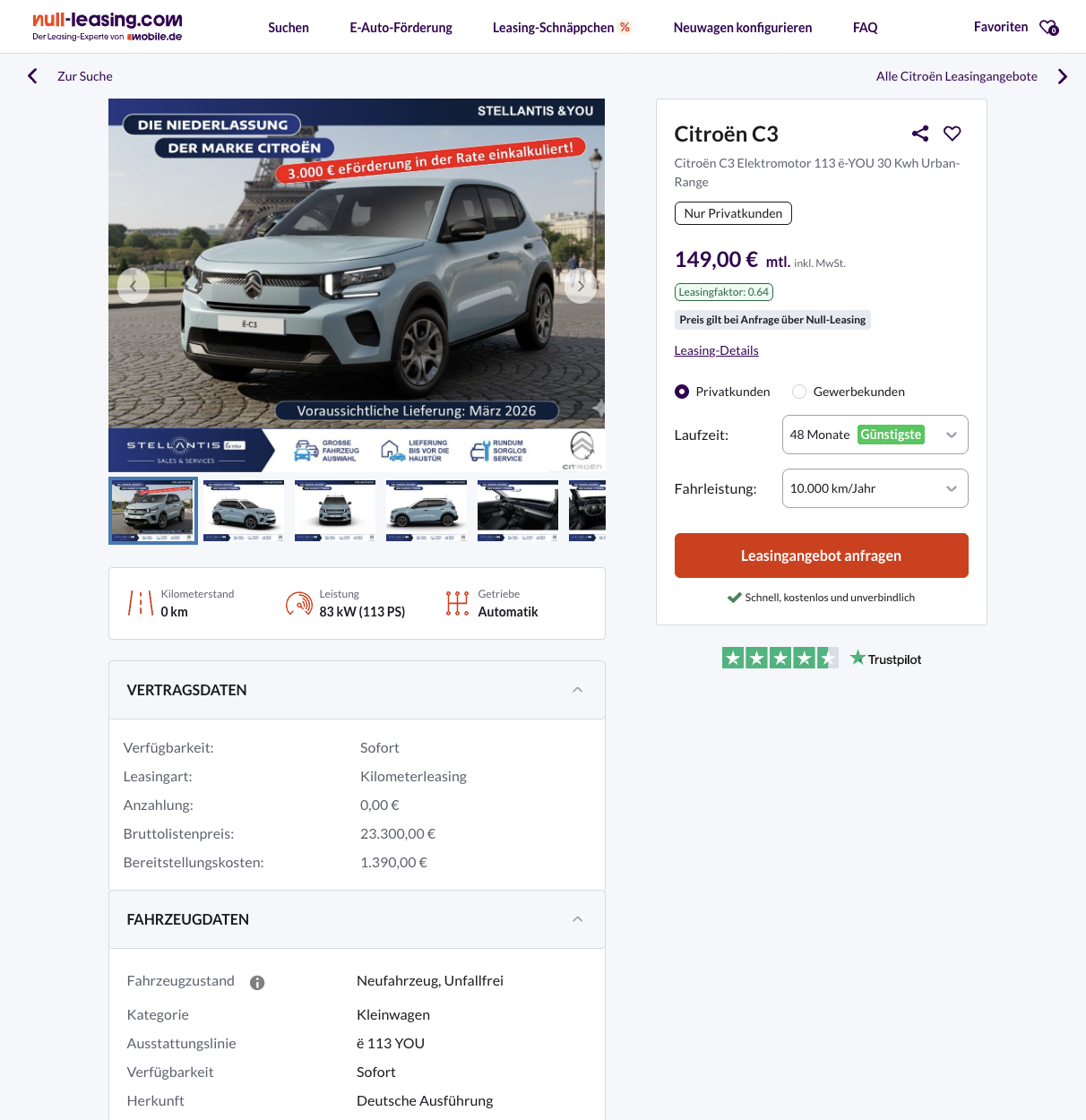Open the Leasing-Details link

click(716, 350)
